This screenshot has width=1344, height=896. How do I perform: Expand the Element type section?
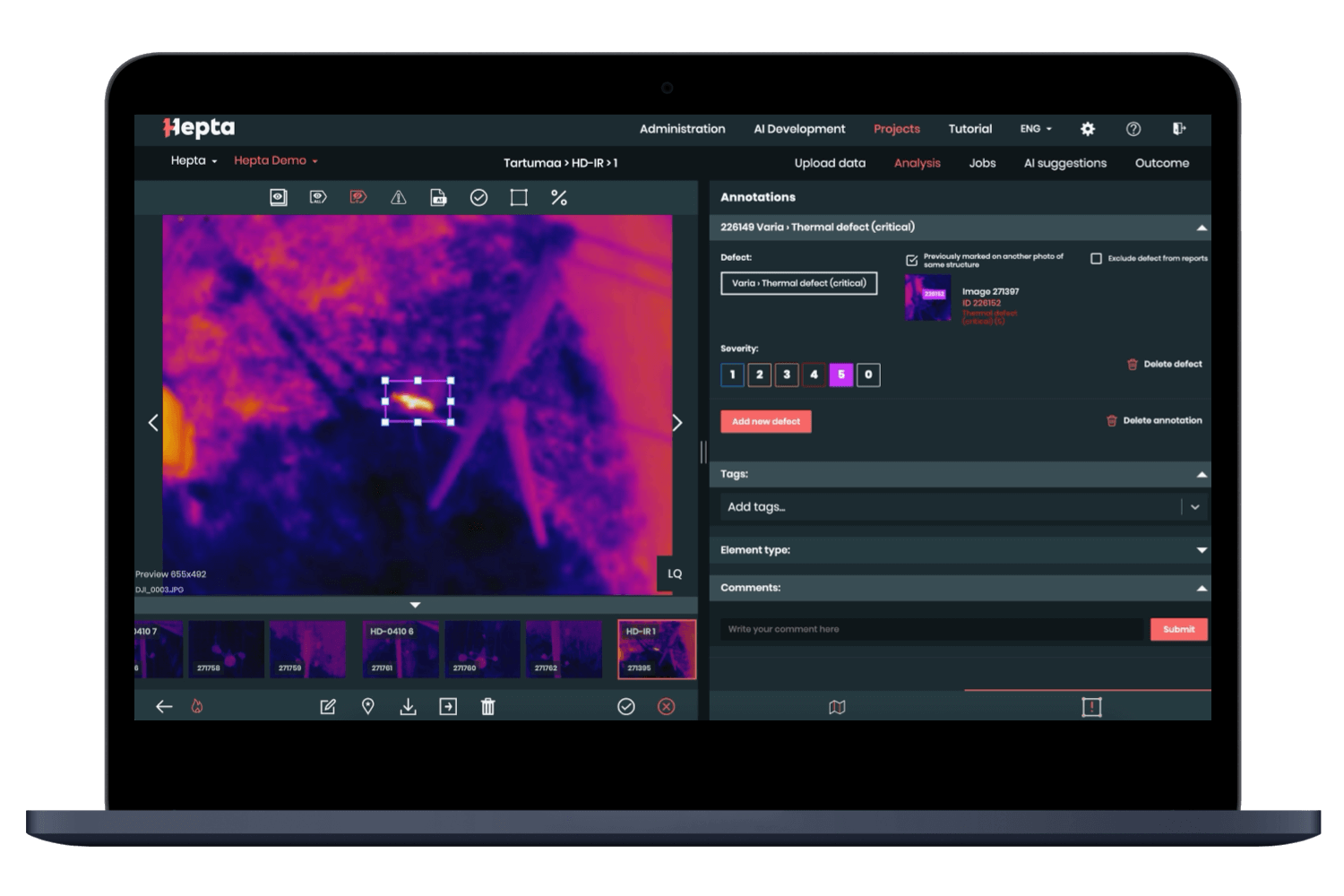pyautogui.click(x=1202, y=550)
